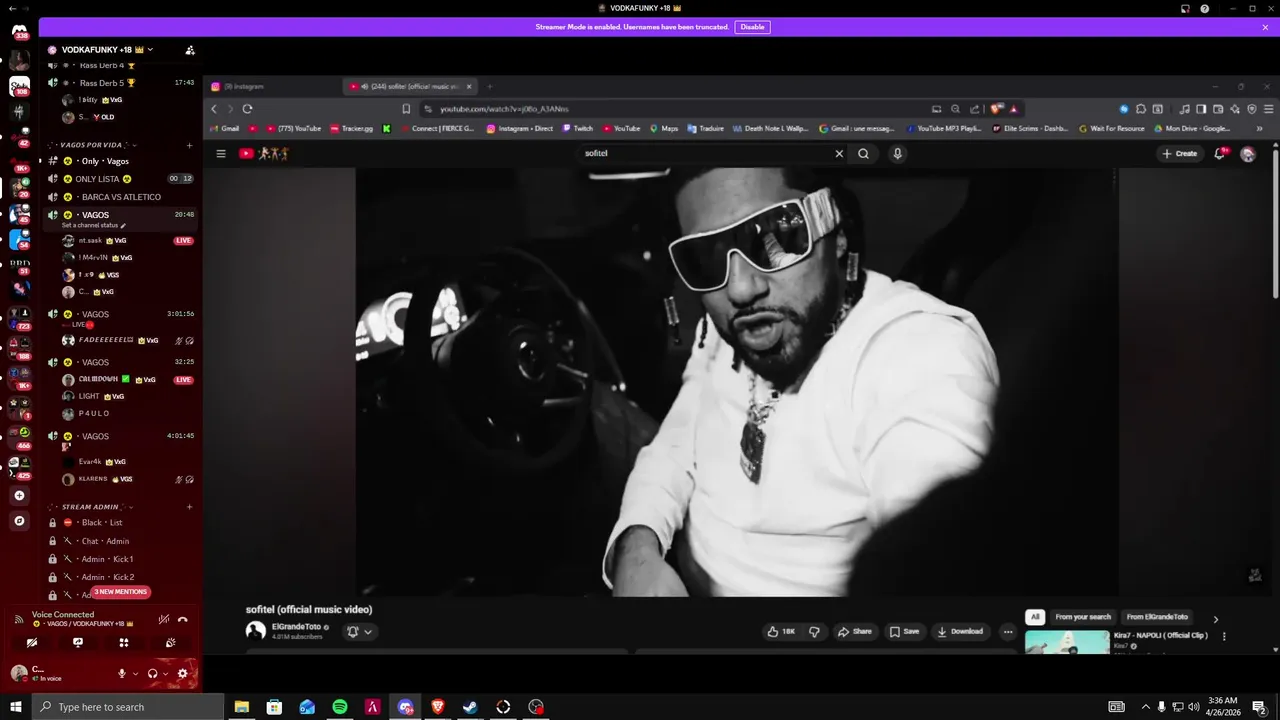Search with voice microphone on YouTube
Screen dimensions: 1280x720
[x=897, y=154]
